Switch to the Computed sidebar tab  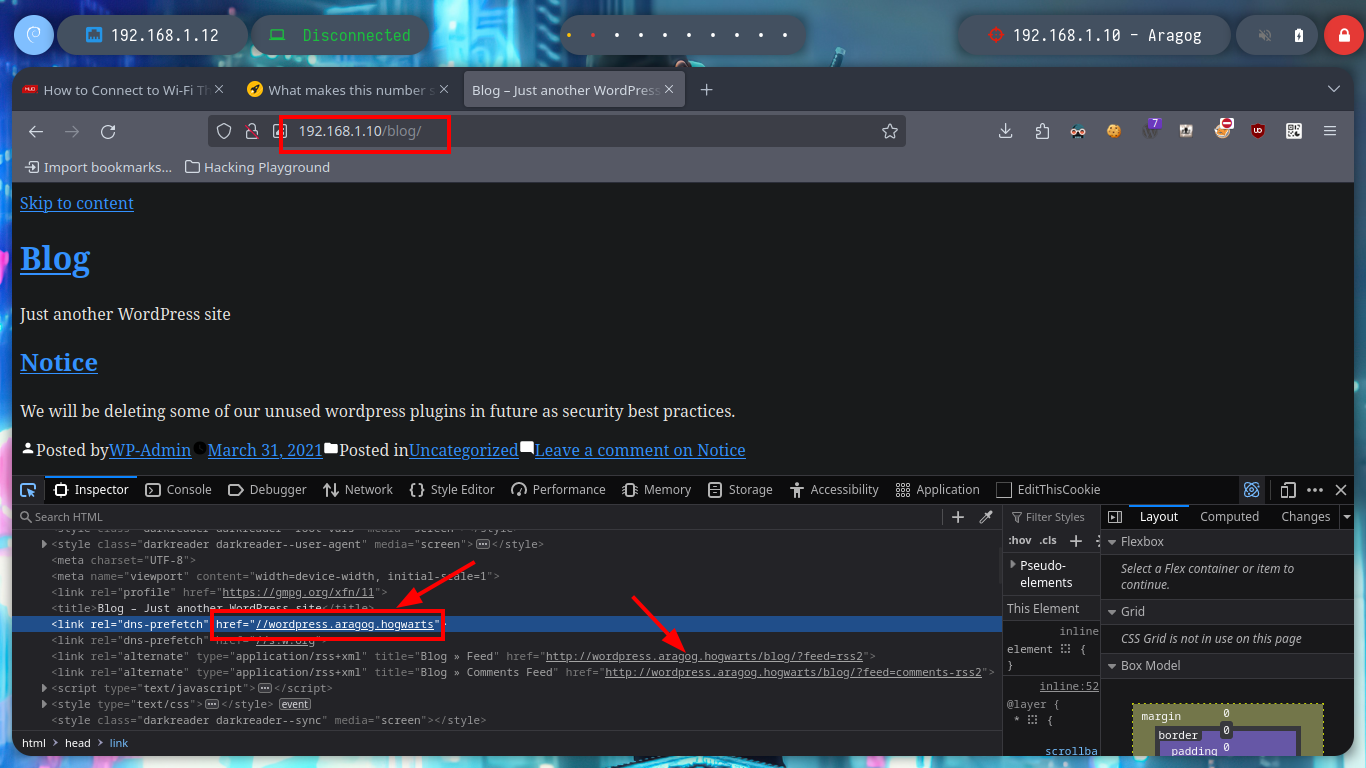point(1229,517)
